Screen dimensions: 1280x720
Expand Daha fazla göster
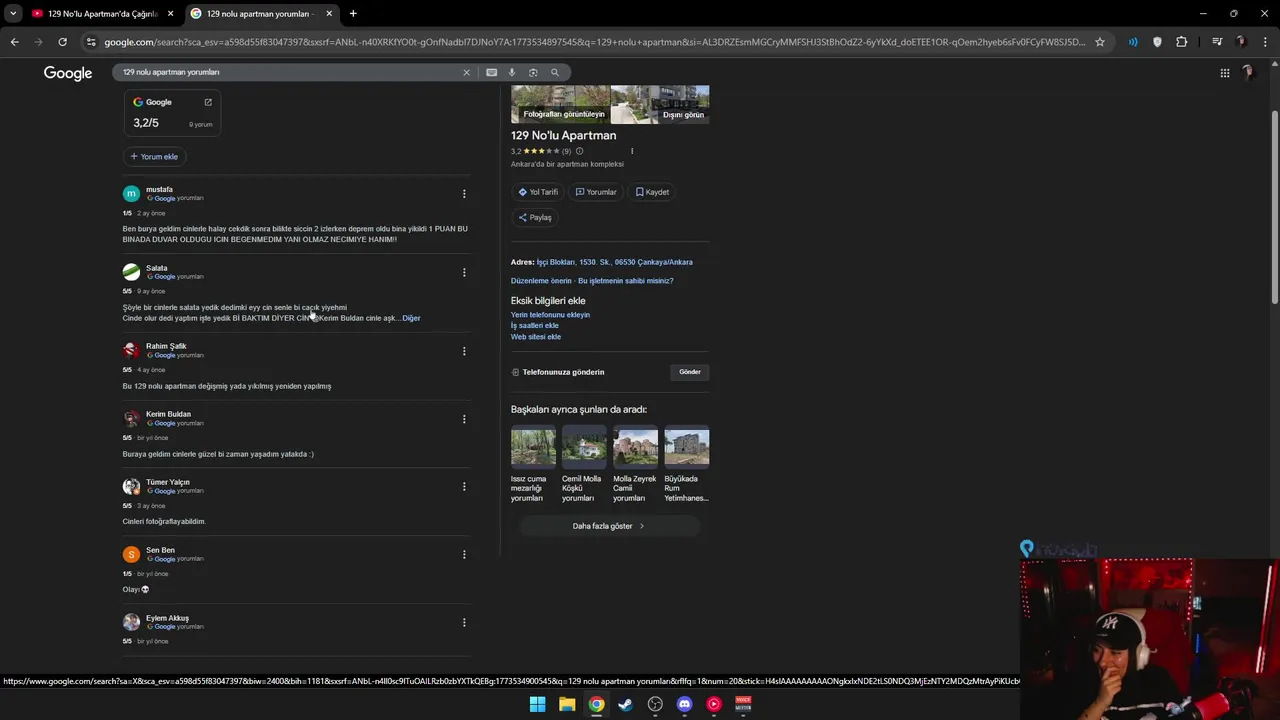point(609,526)
